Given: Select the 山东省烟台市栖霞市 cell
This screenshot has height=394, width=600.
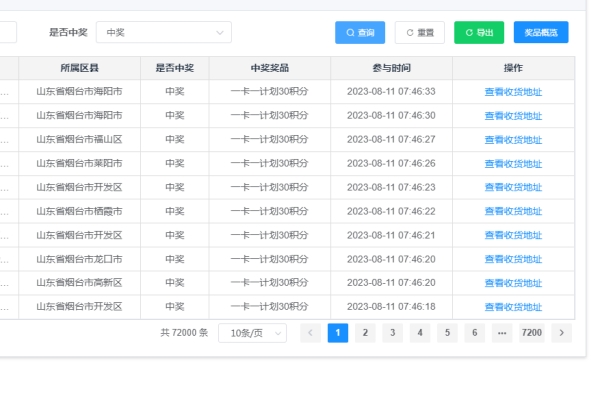Looking at the screenshot, I should 79,211.
